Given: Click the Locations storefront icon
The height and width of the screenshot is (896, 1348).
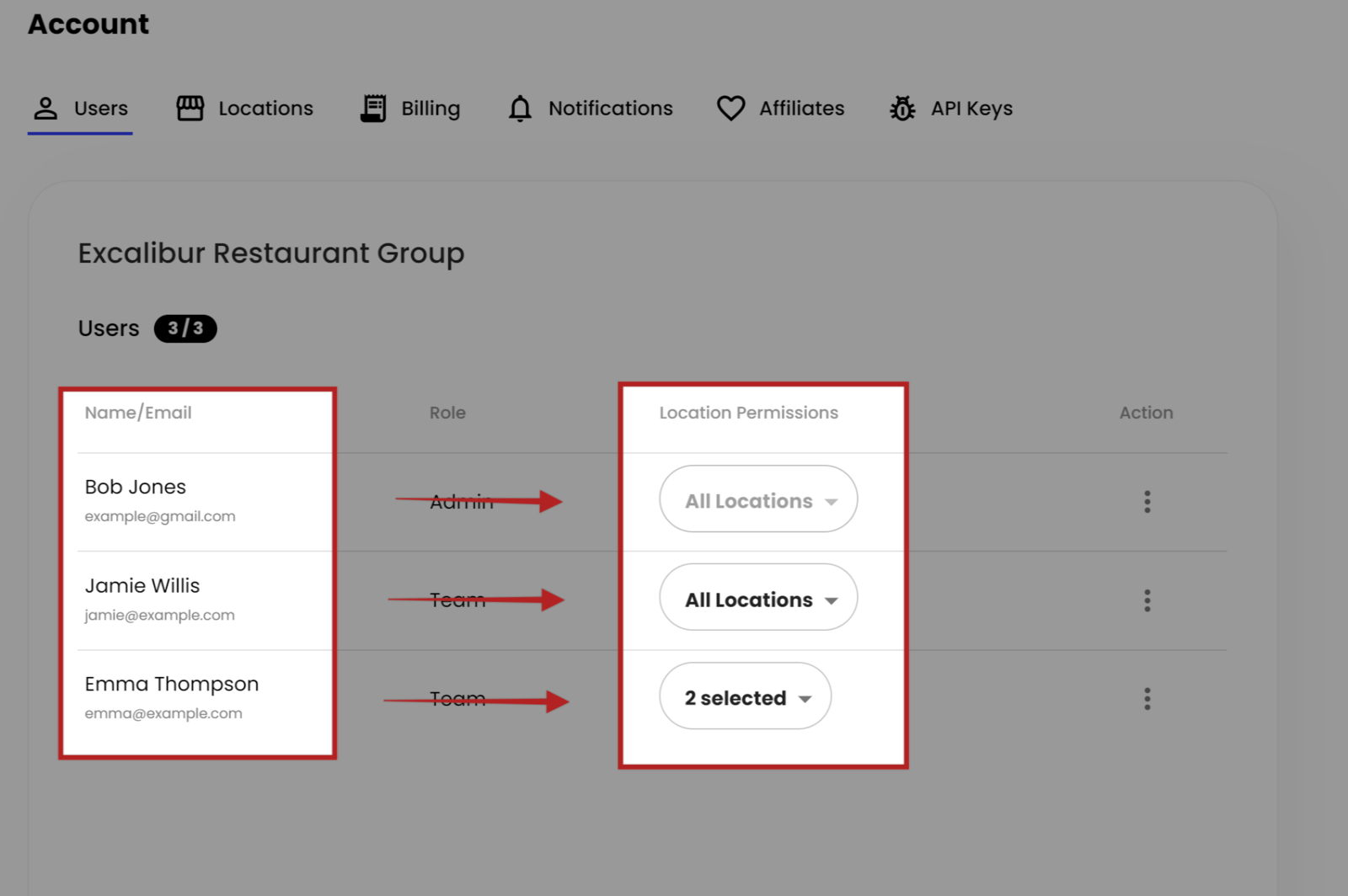Looking at the screenshot, I should 190,109.
